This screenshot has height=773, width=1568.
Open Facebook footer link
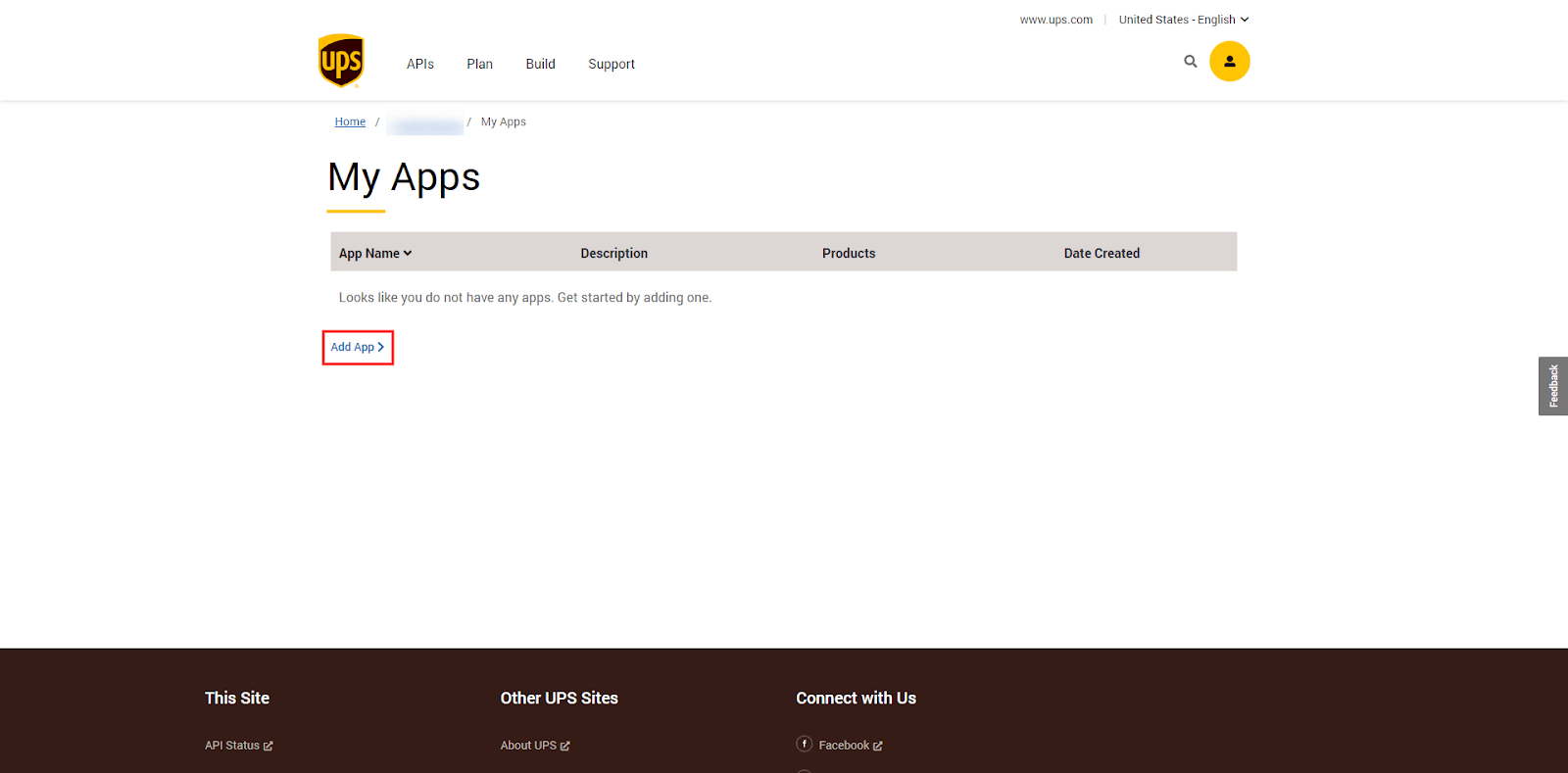[851, 746]
